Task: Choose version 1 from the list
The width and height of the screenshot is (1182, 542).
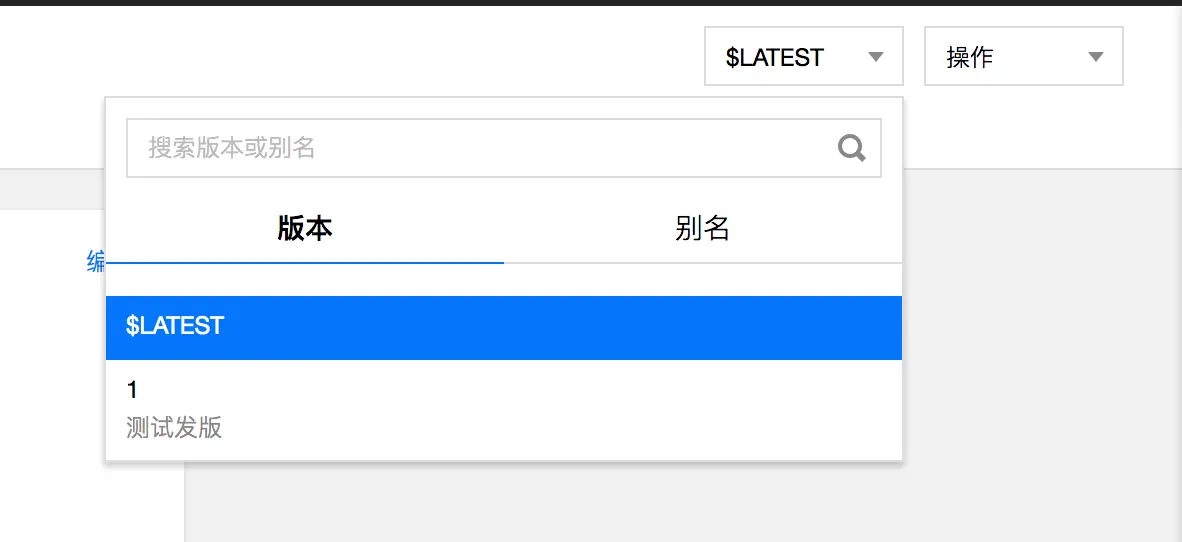Action: 504,410
